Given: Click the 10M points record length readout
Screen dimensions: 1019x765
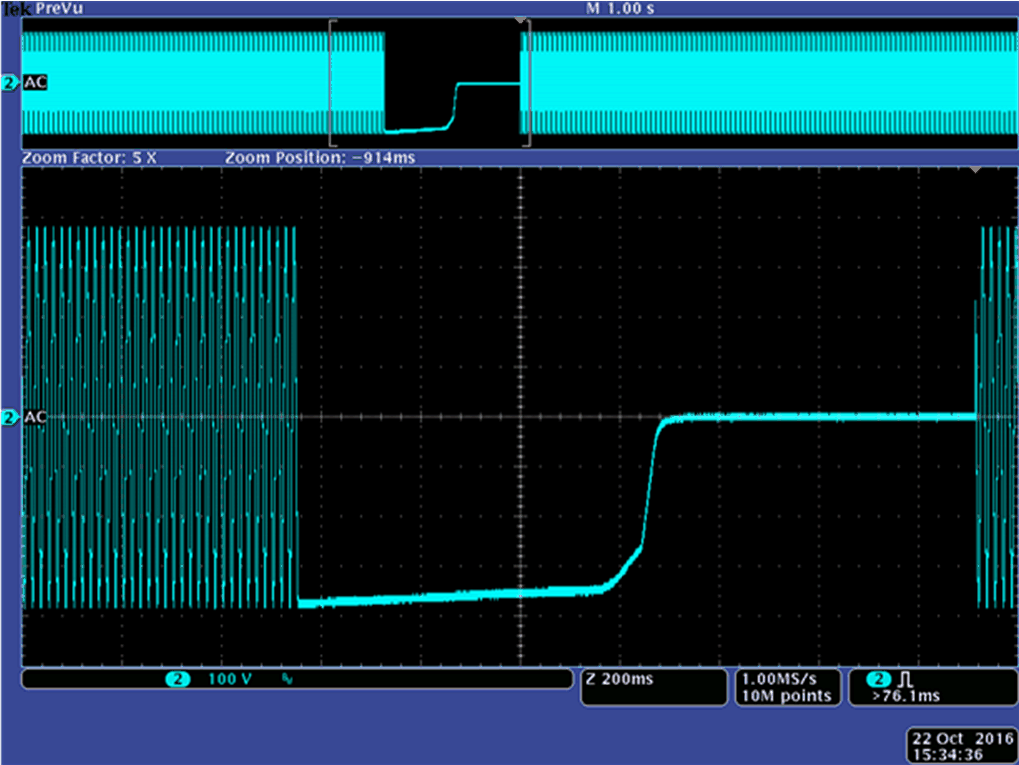Looking at the screenshot, I should 785,696.
